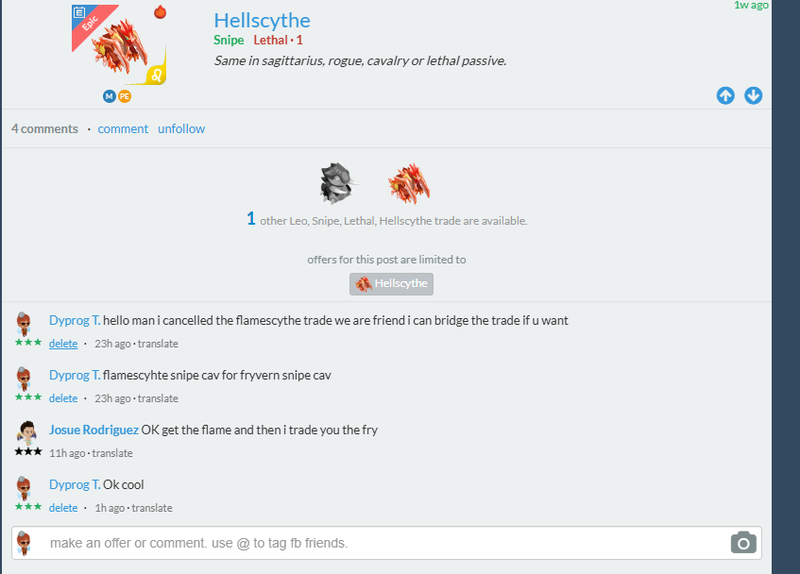Click Josue Rodriguez's avatar

(27, 432)
